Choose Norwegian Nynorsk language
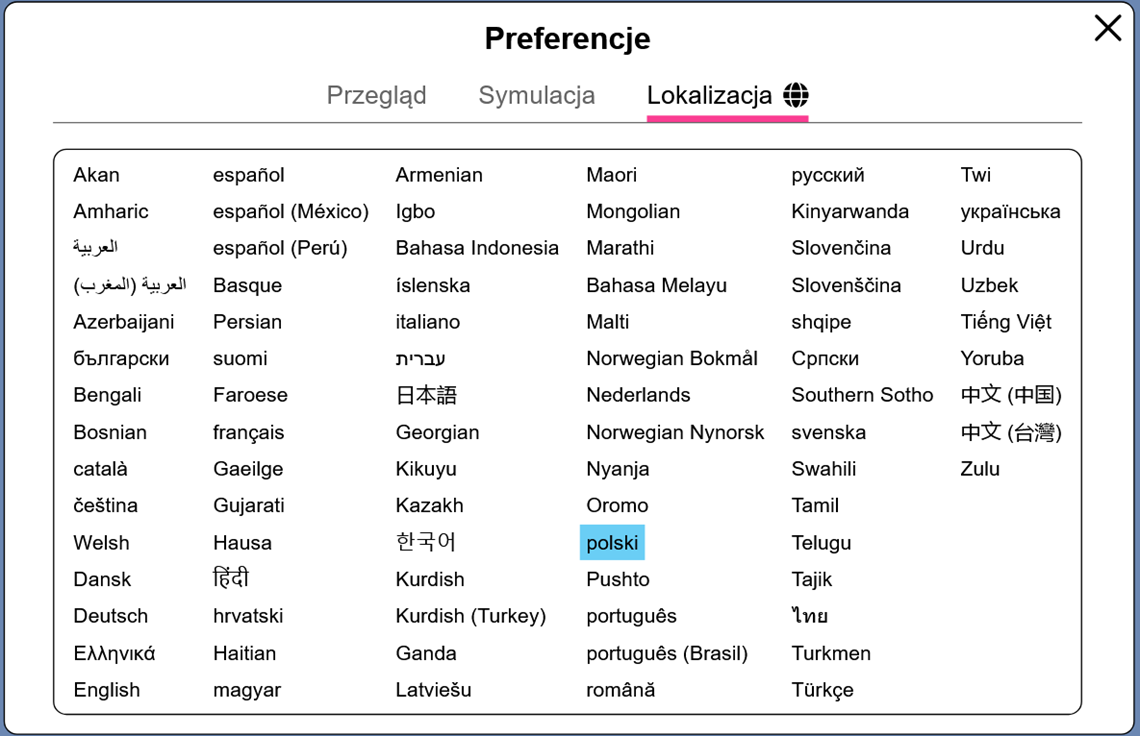 [x=675, y=433]
